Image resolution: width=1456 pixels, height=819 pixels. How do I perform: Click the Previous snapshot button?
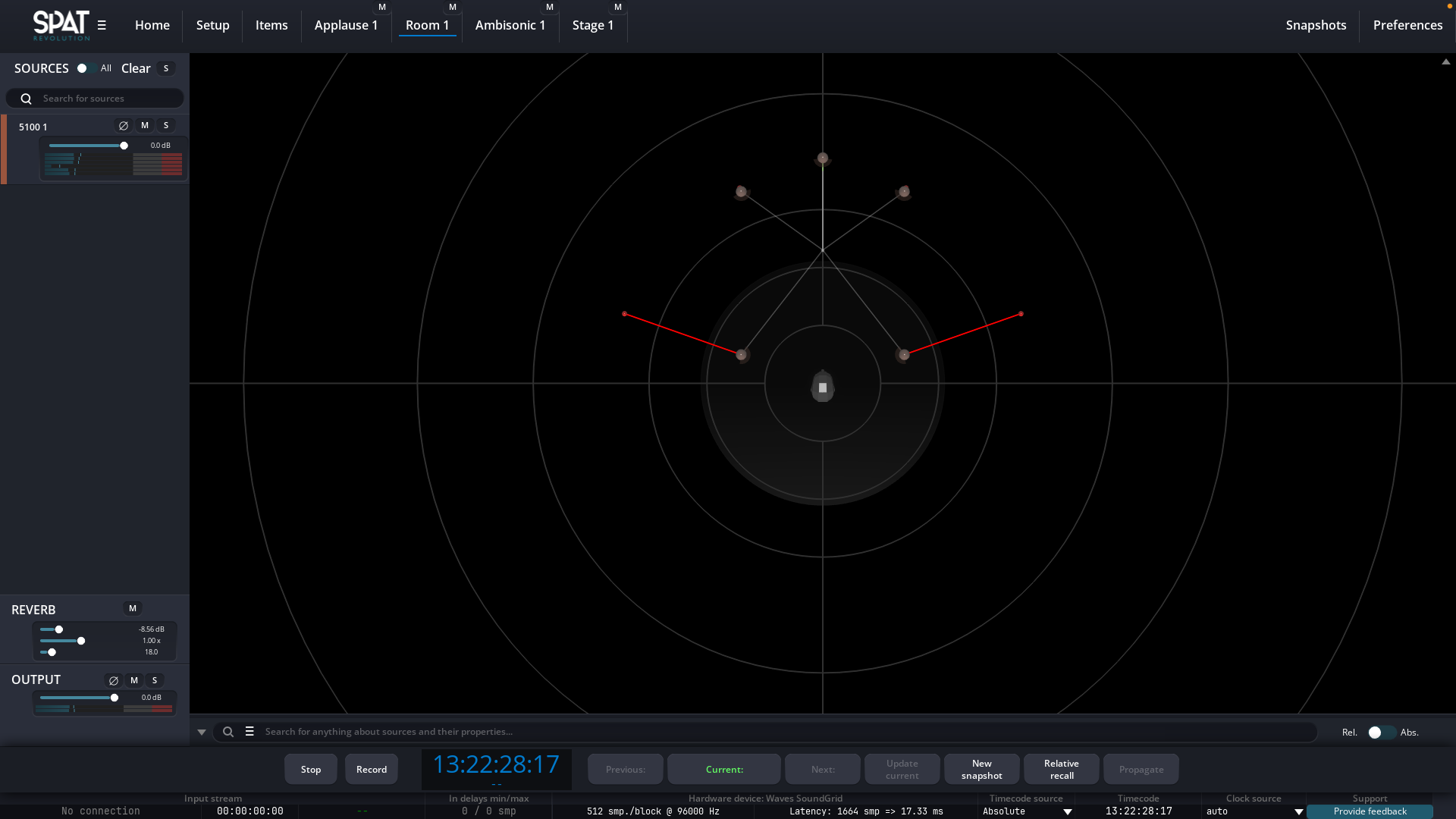626,769
